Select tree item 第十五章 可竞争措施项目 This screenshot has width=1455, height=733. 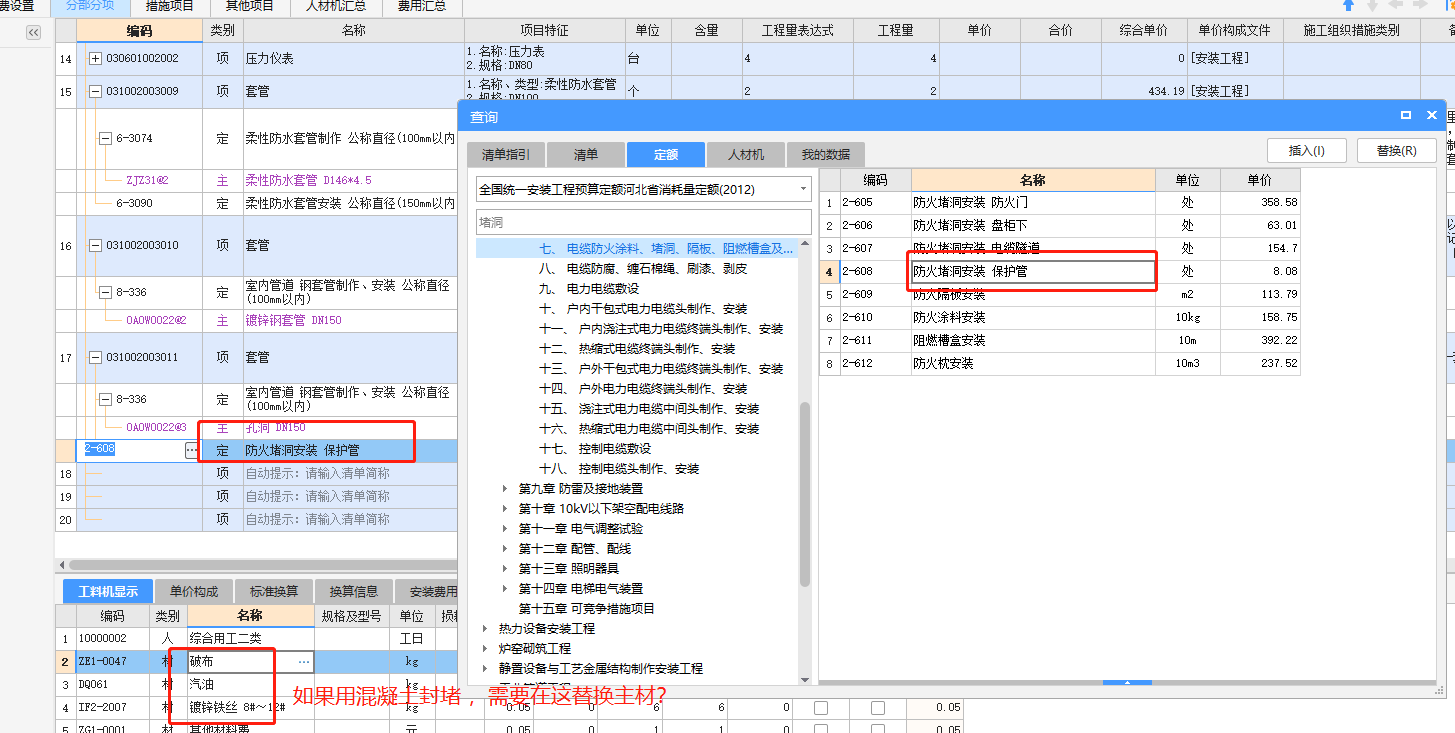(586, 609)
